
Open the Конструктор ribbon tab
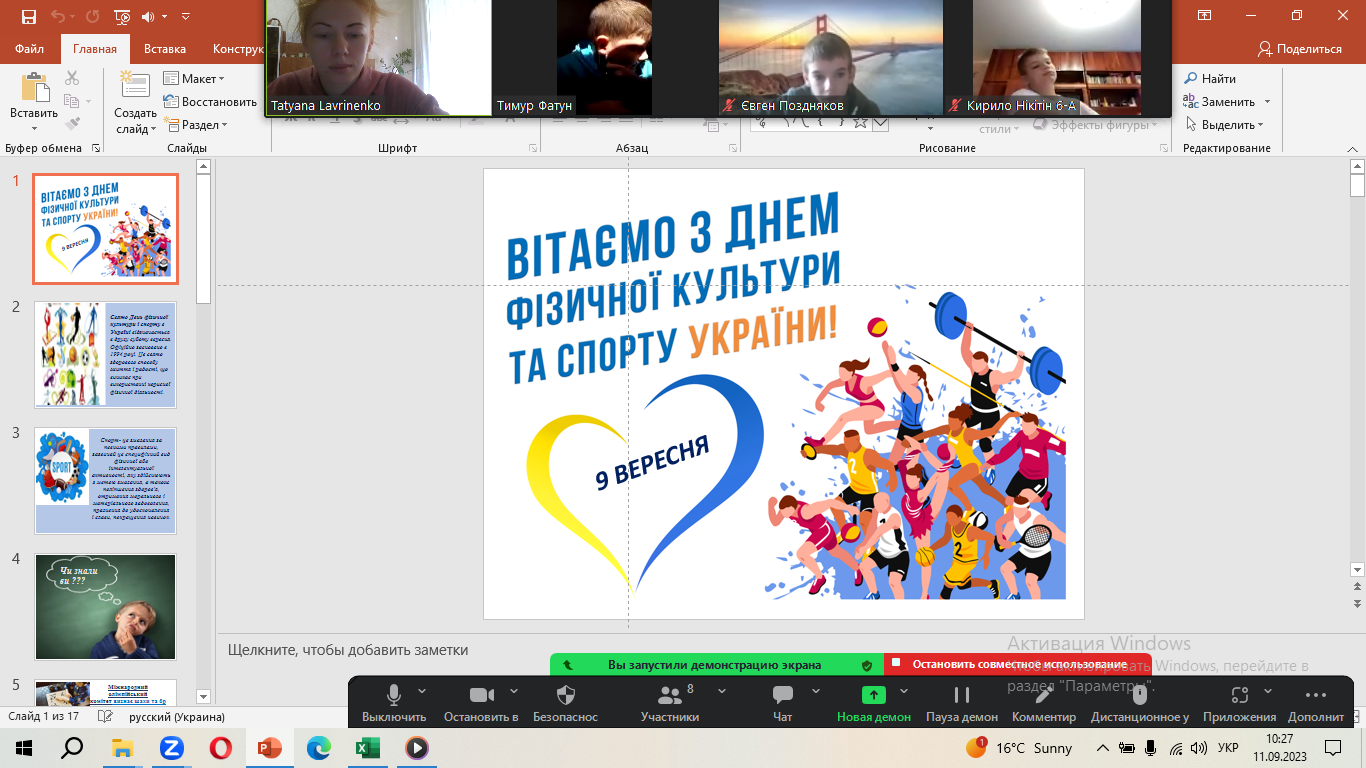[x=238, y=49]
